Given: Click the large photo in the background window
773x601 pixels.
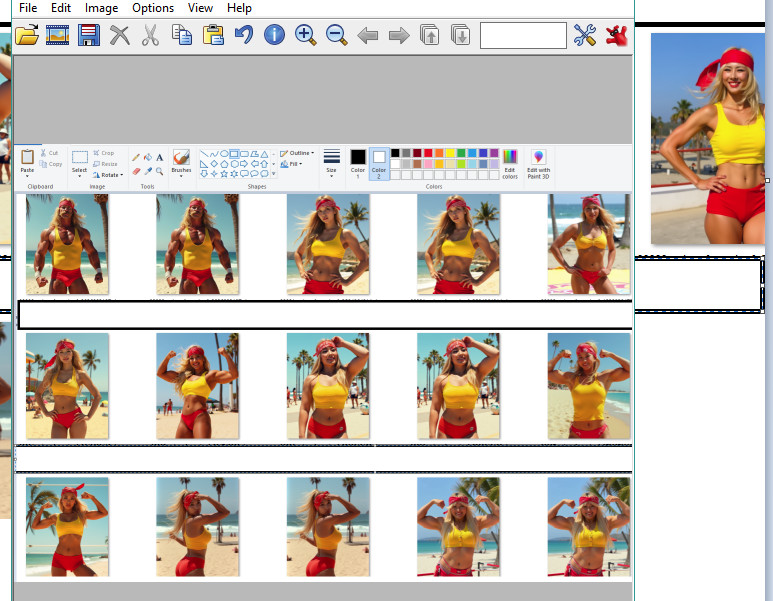Looking at the screenshot, I should [708, 139].
